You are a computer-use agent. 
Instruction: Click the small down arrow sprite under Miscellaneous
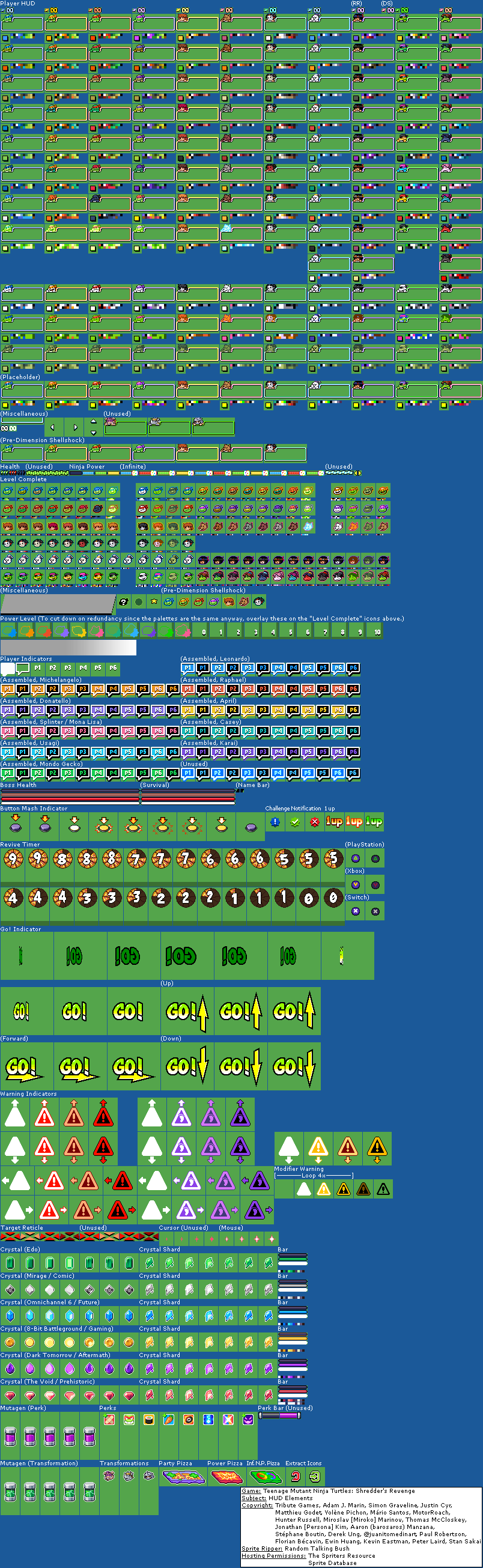click(x=93, y=433)
